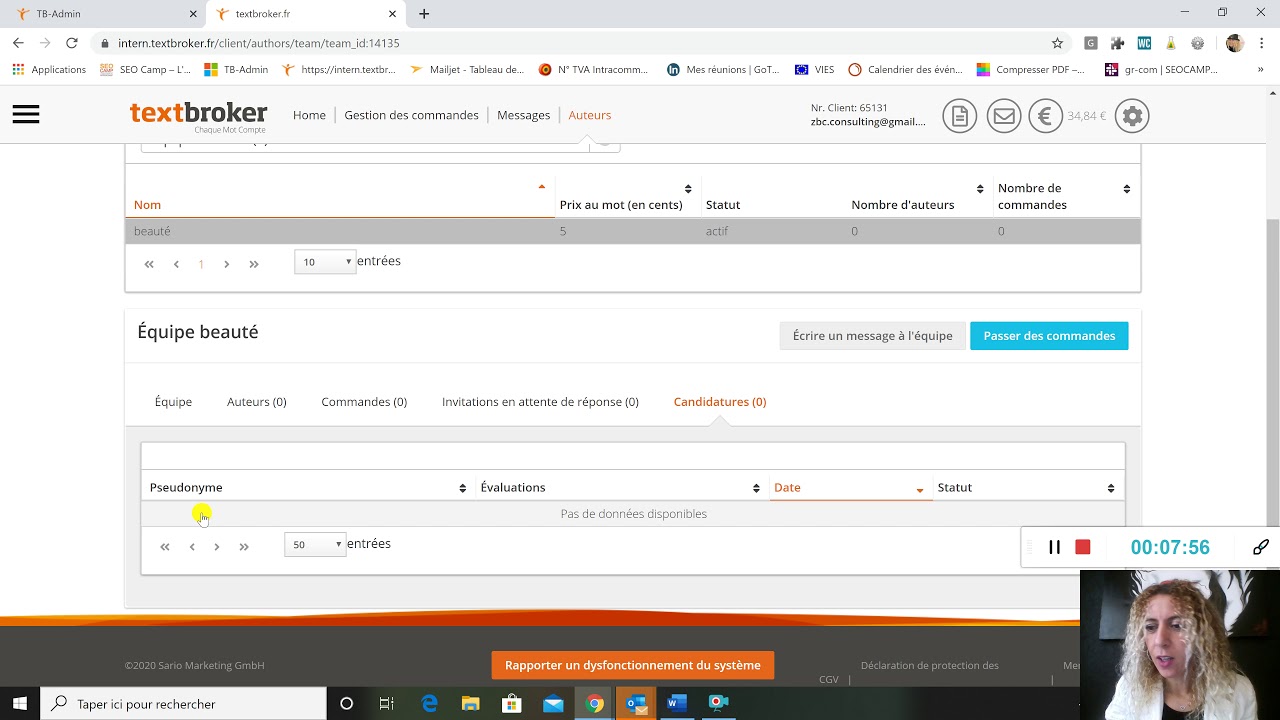The image size is (1280, 720).
Task: Open the Auteurs menu item
Action: (589, 115)
